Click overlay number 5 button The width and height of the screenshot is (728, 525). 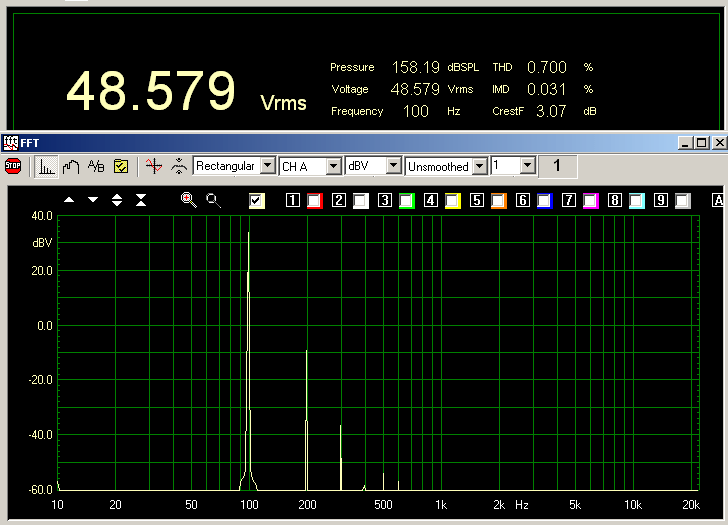pyautogui.click(x=476, y=201)
